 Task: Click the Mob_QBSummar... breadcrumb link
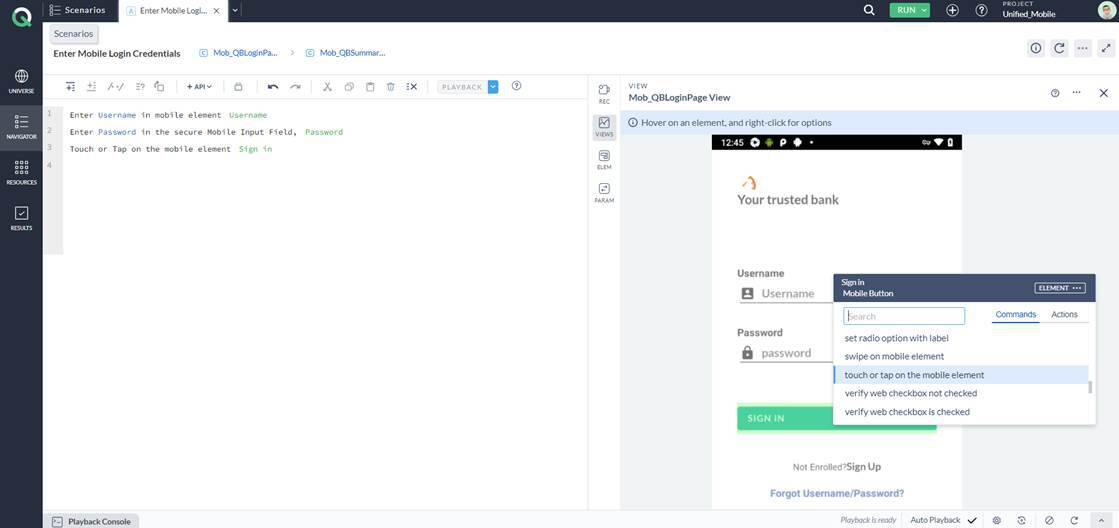pos(352,53)
